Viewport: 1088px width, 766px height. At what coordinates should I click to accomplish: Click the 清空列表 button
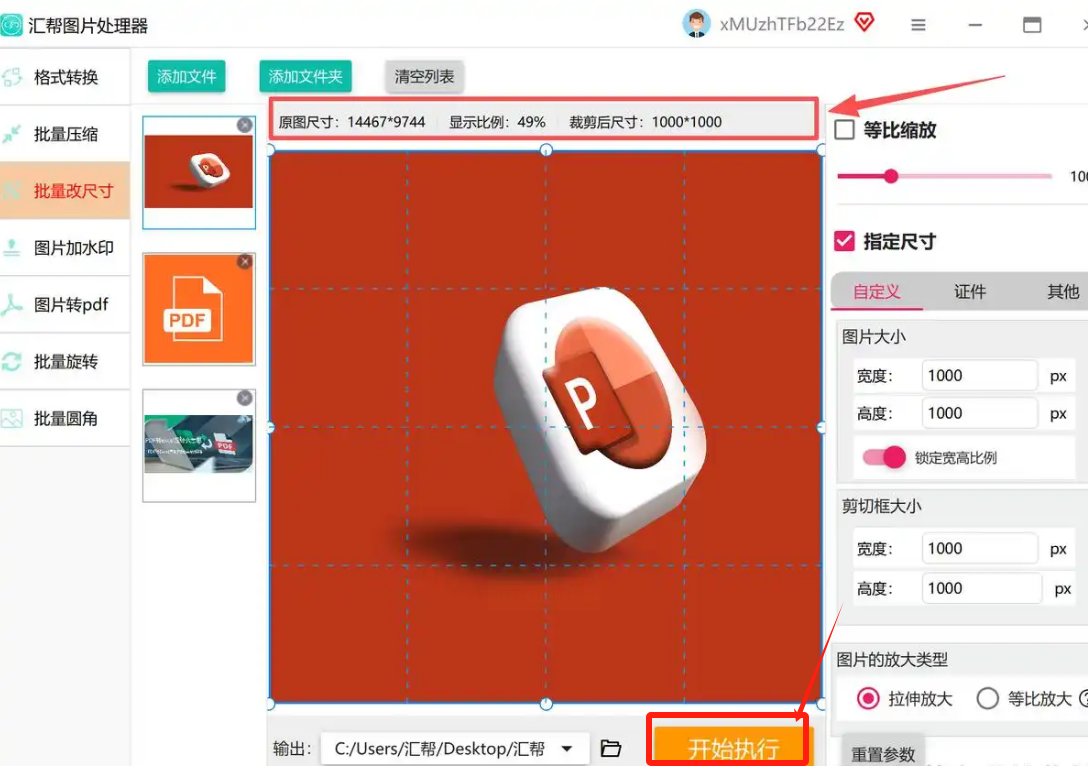tap(424, 76)
